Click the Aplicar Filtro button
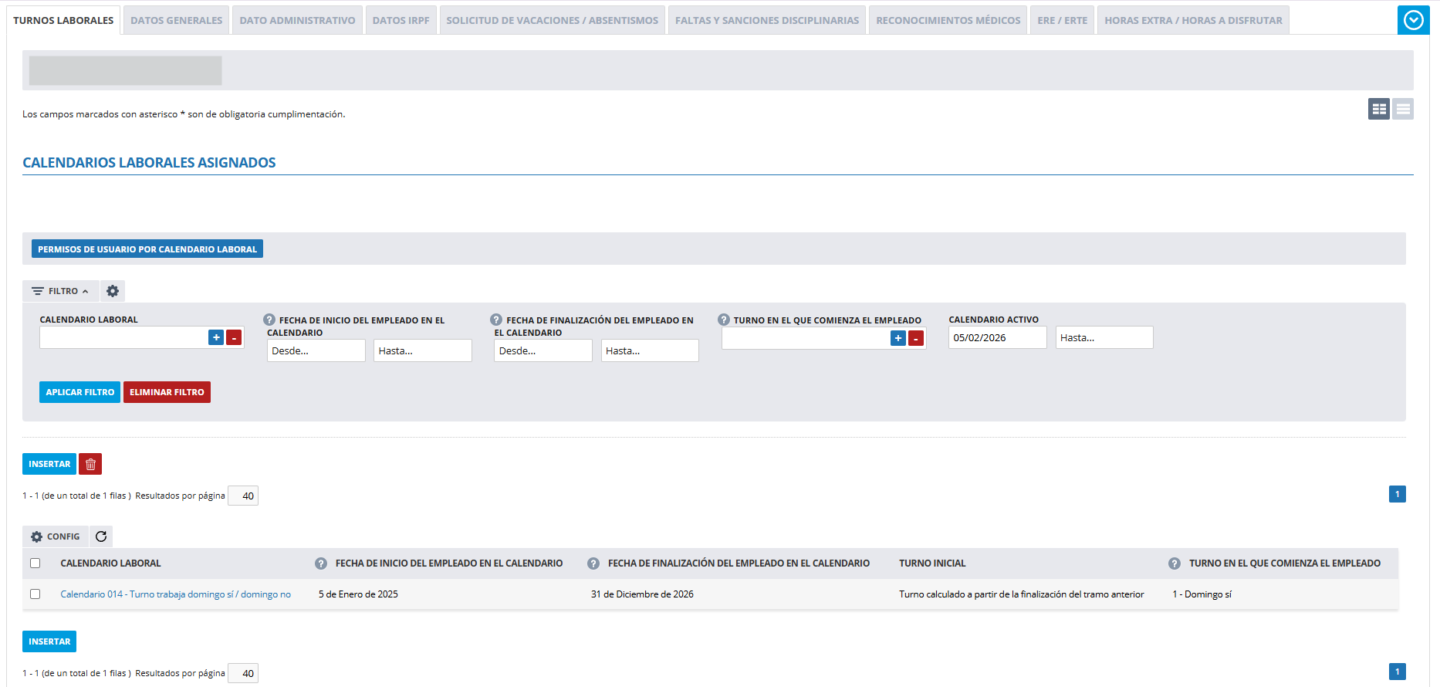 pos(80,392)
